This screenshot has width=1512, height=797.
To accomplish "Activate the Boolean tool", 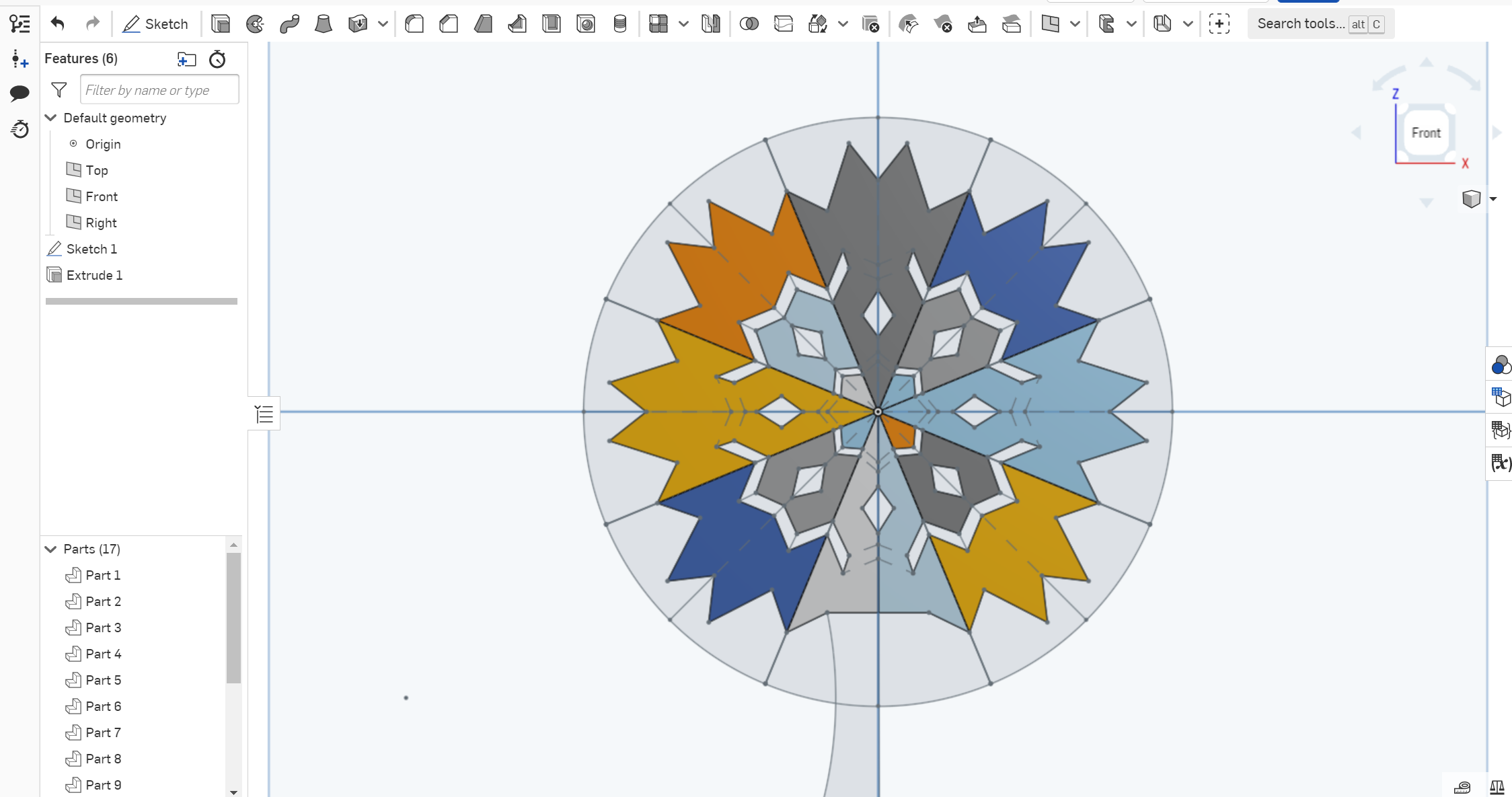I will 750,24.
